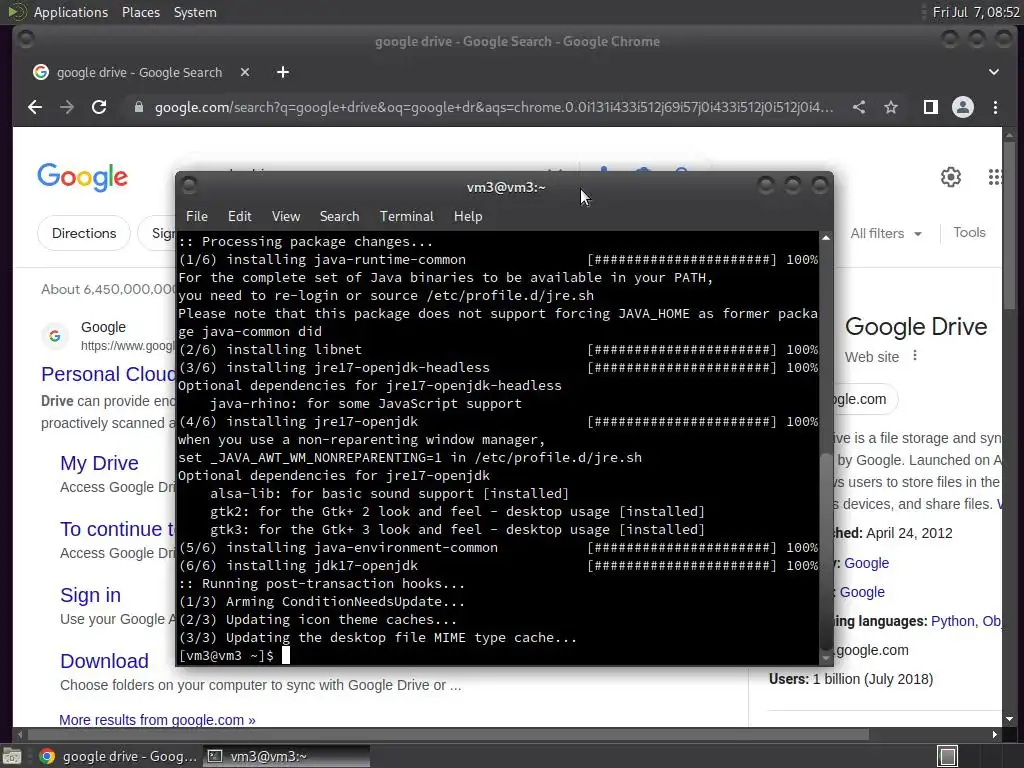The image size is (1024, 768).
Task: Click the workspace switcher in bottom panel
Action: coord(948,756)
